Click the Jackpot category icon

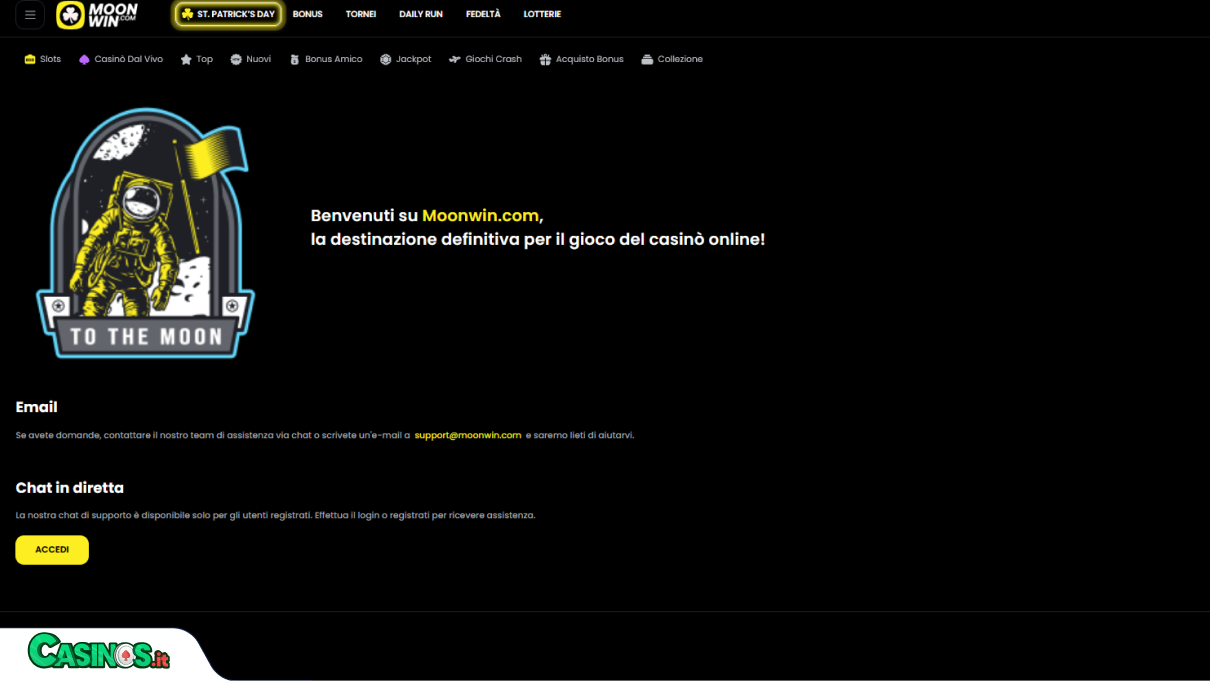tap(386, 60)
